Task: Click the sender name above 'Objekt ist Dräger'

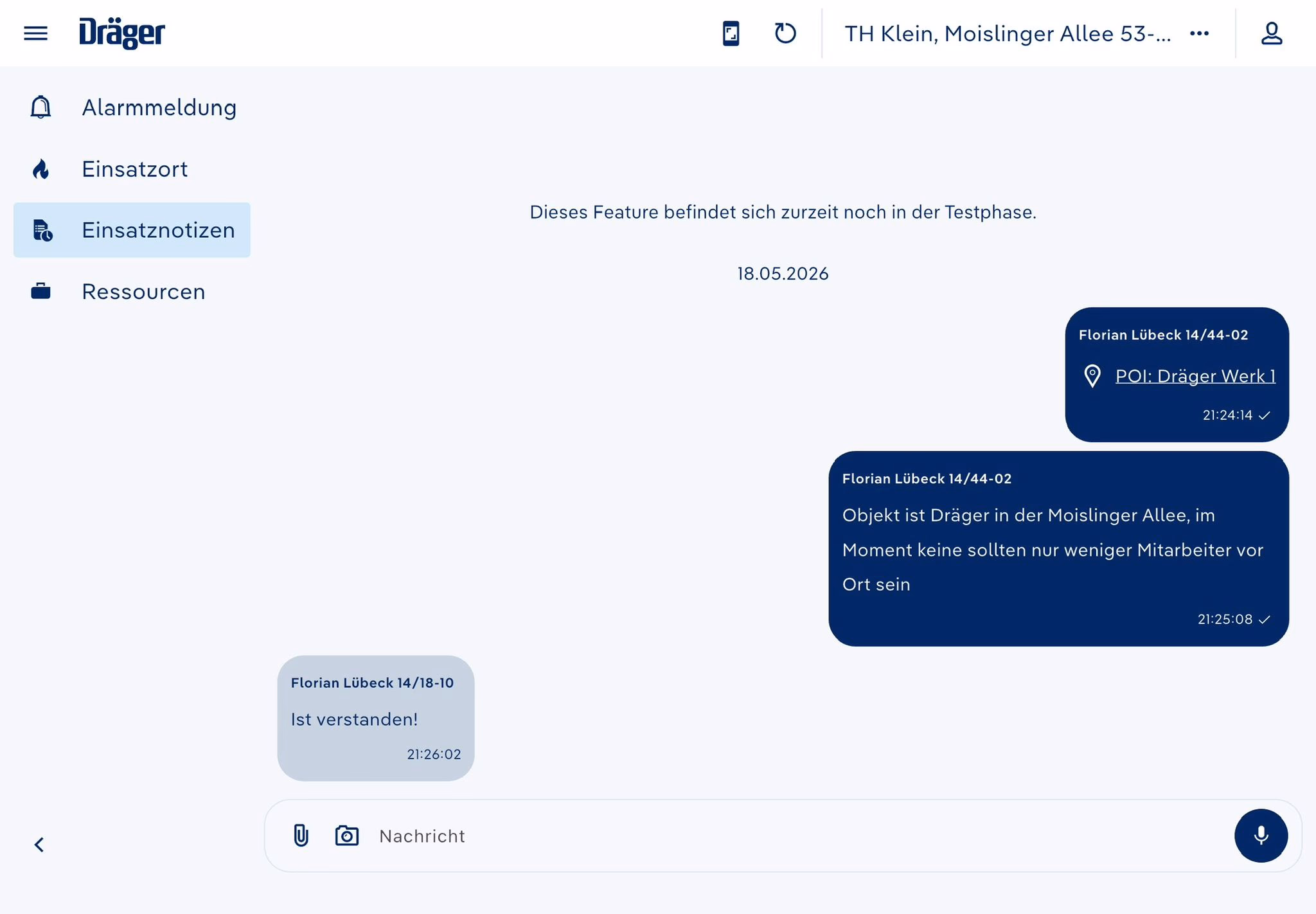Action: pyautogui.click(x=927, y=479)
